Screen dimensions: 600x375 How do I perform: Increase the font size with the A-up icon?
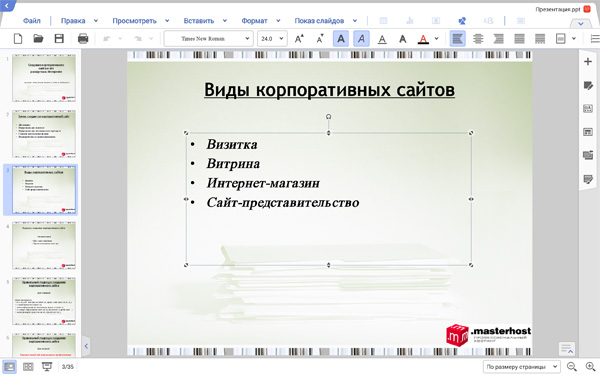click(299, 39)
